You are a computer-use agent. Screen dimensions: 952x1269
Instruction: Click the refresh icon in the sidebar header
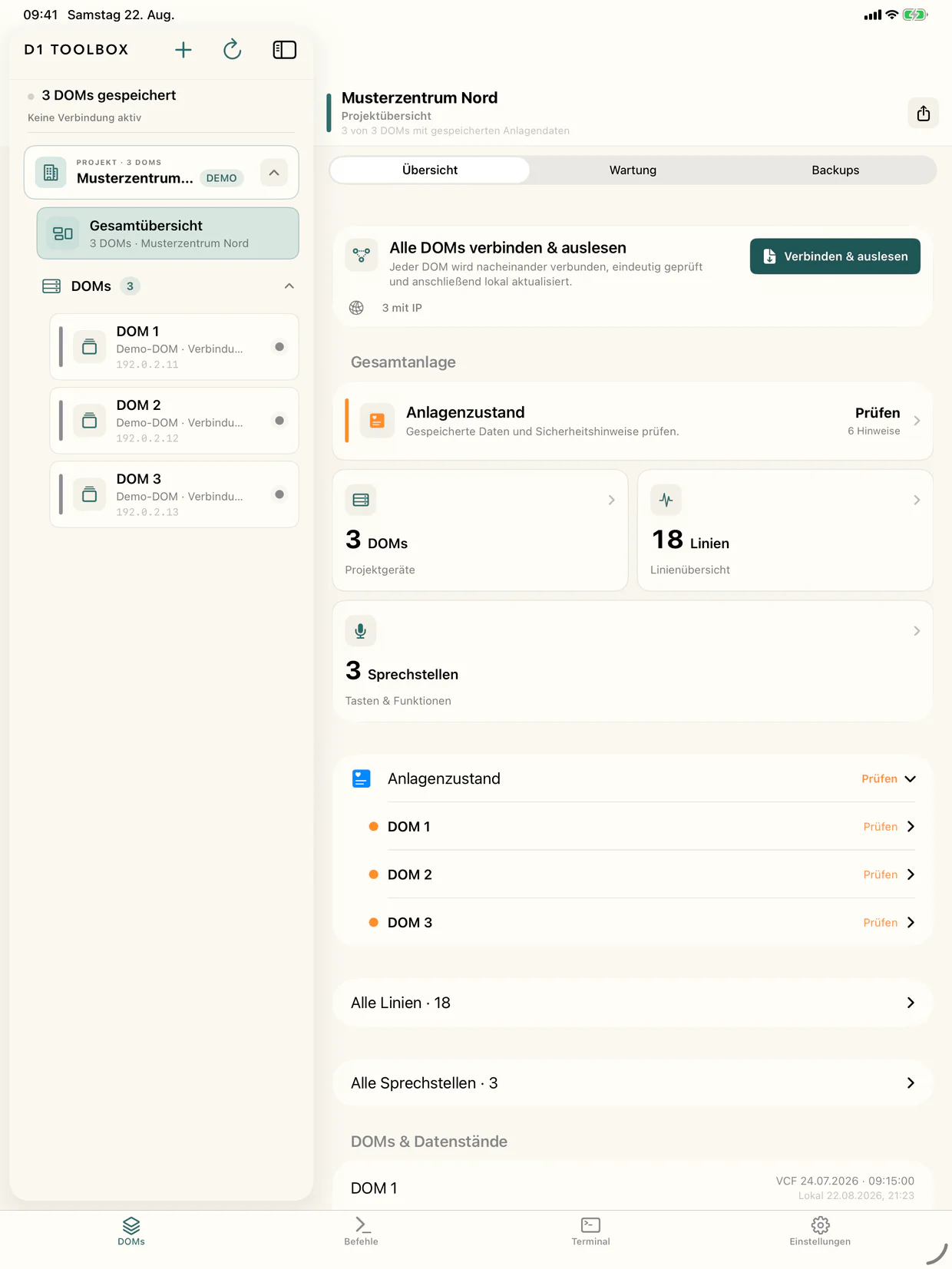coord(232,50)
